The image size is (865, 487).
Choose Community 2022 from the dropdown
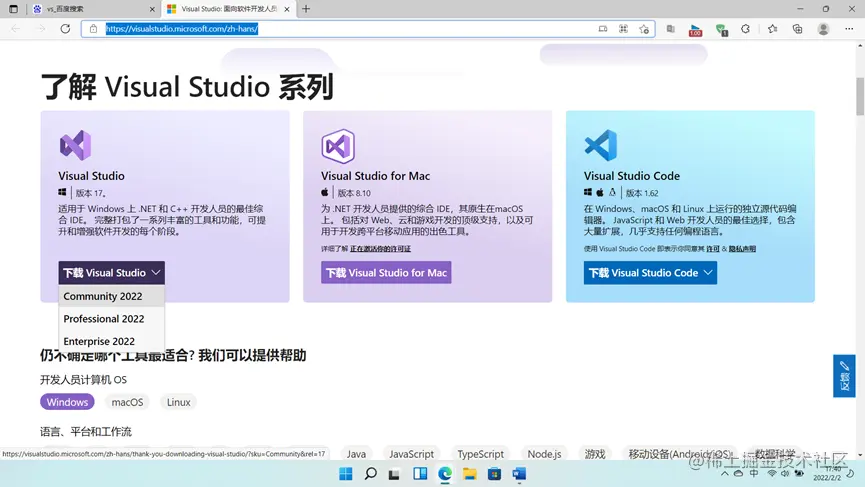(111, 296)
